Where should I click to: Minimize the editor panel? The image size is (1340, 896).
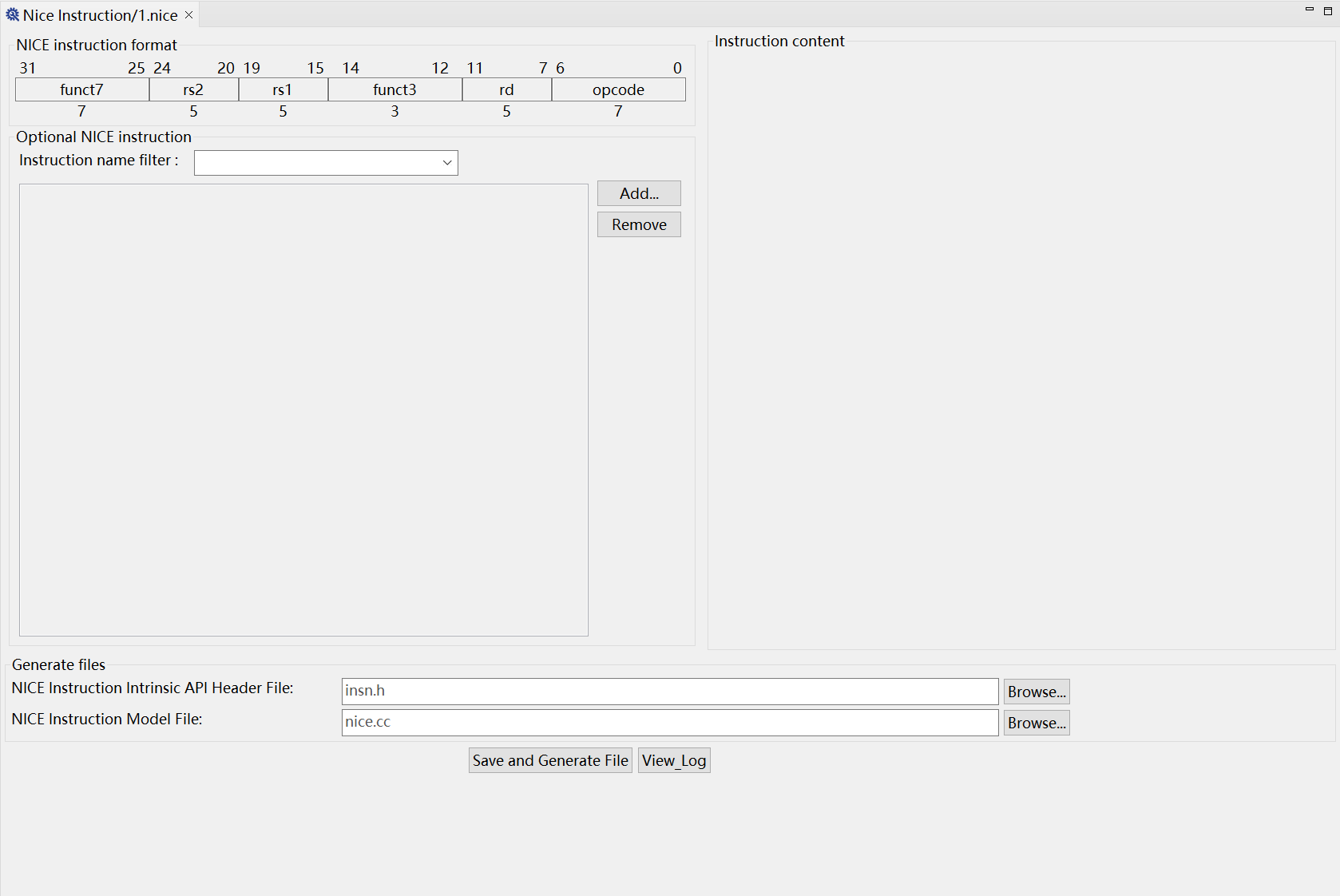pyautogui.click(x=1310, y=10)
